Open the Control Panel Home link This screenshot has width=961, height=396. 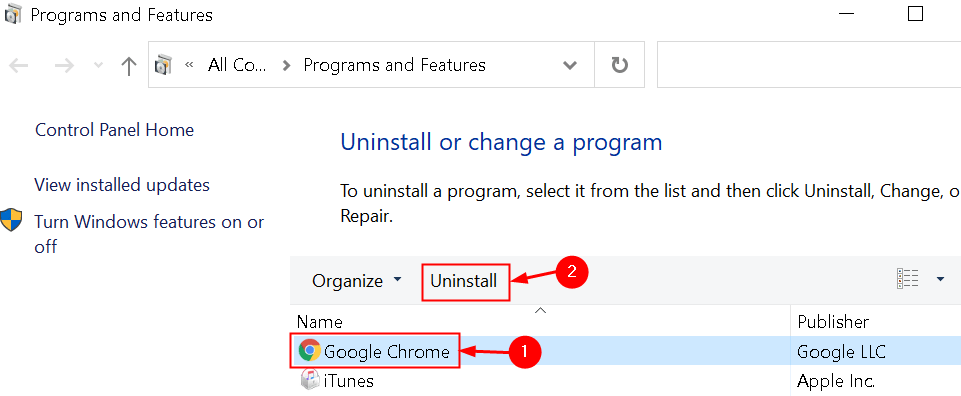(115, 130)
